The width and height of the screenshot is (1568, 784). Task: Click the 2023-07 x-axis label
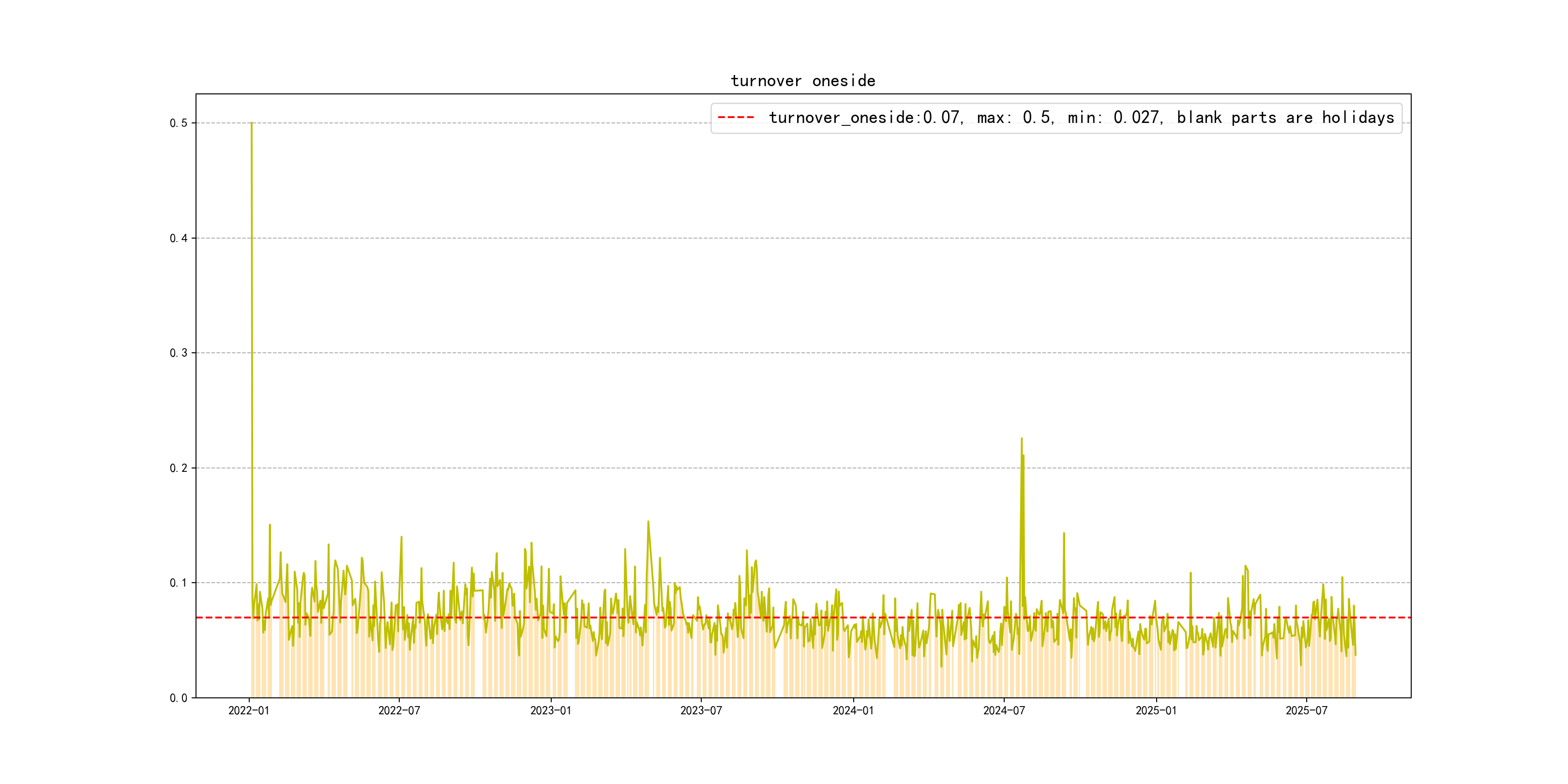tap(701, 710)
